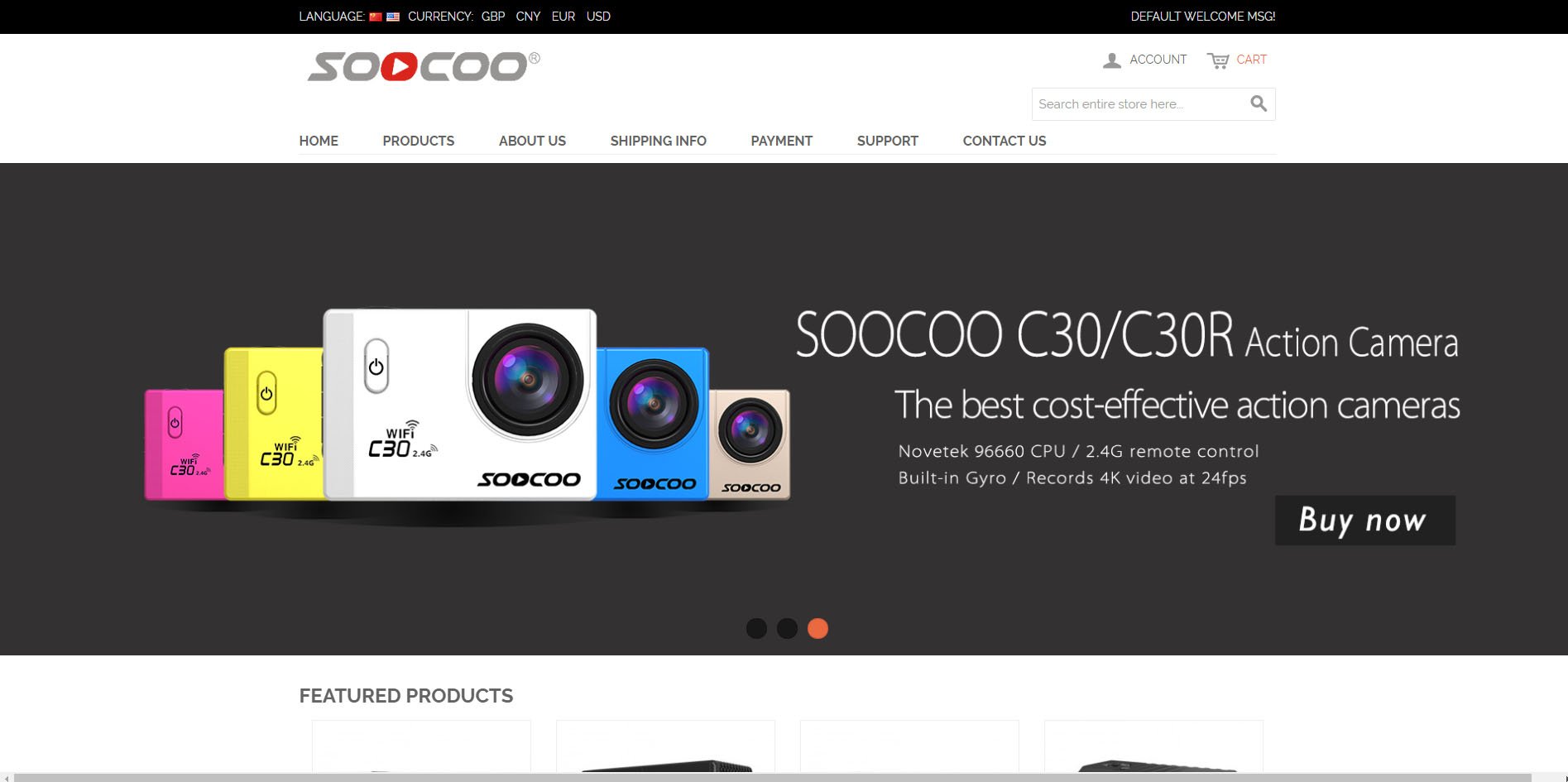Select the first carousel slide dot
1568x782 pixels.
tap(756, 628)
